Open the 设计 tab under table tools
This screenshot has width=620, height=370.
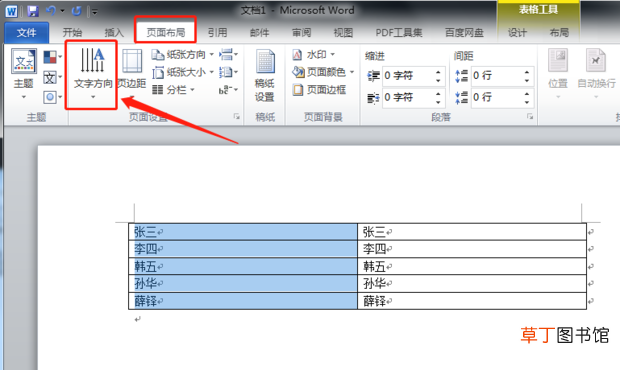point(517,33)
